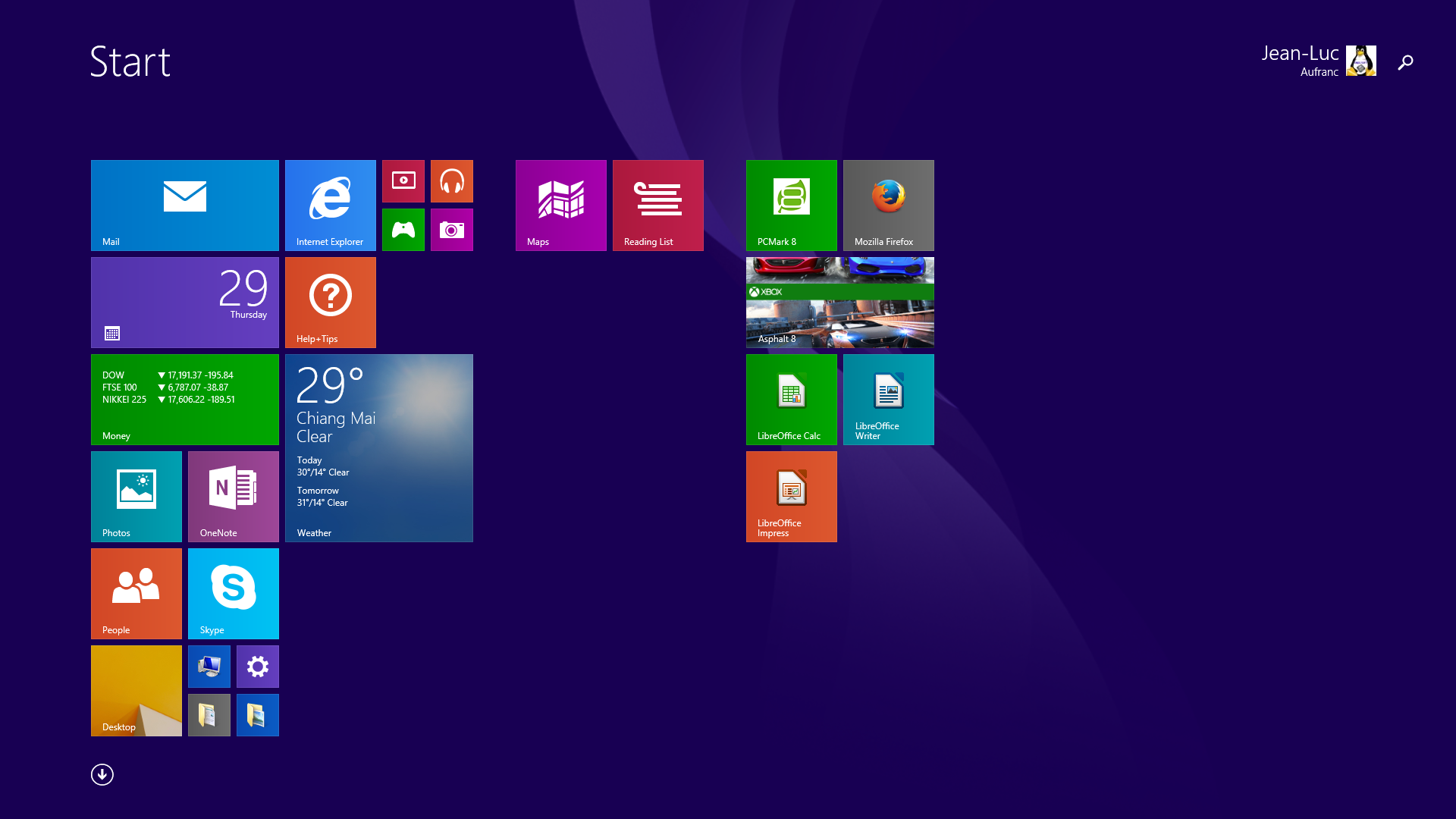Launch LibreOffice Writer tile
Viewport: 1456px width, 819px height.
[x=889, y=400]
